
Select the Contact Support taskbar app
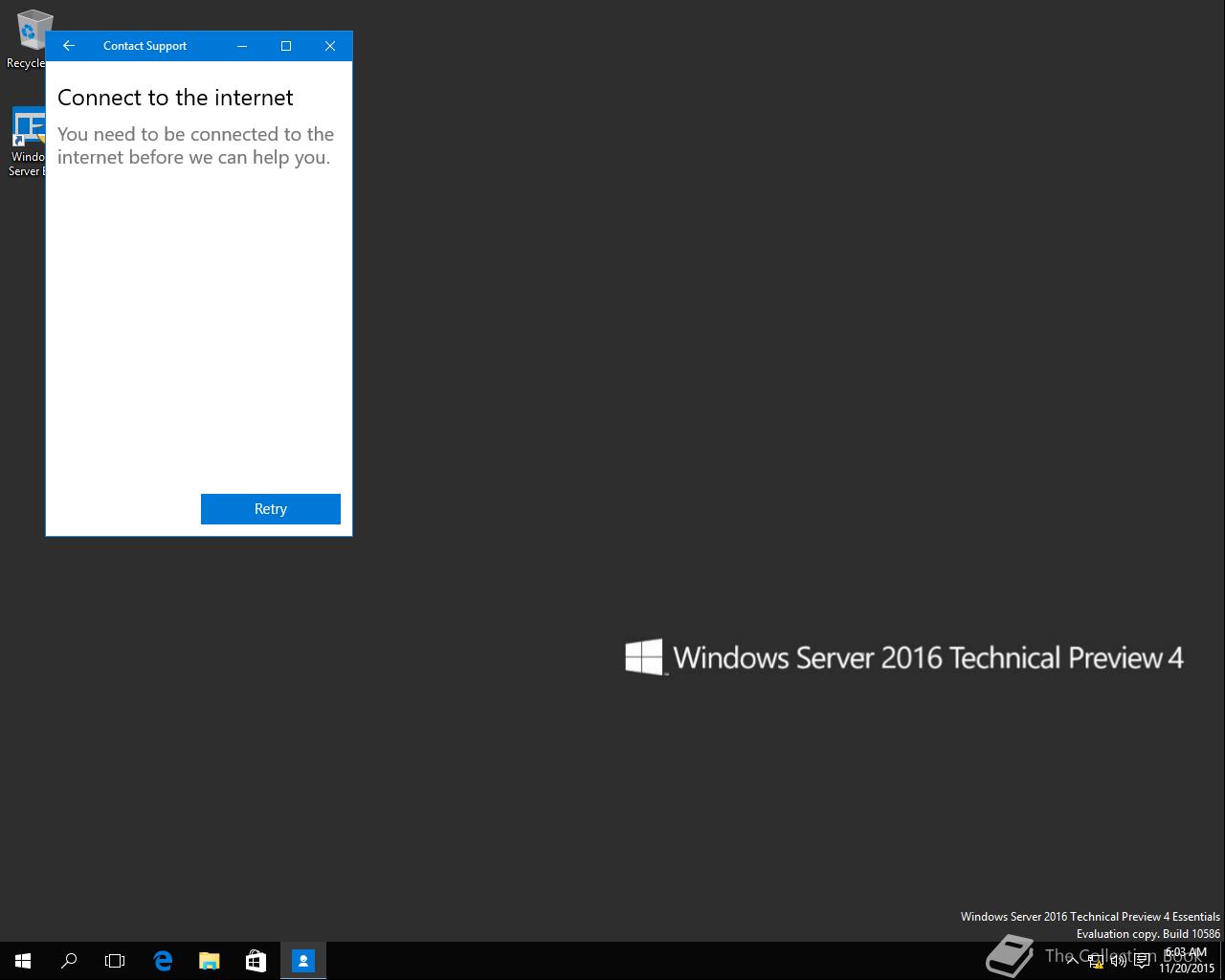click(303, 961)
